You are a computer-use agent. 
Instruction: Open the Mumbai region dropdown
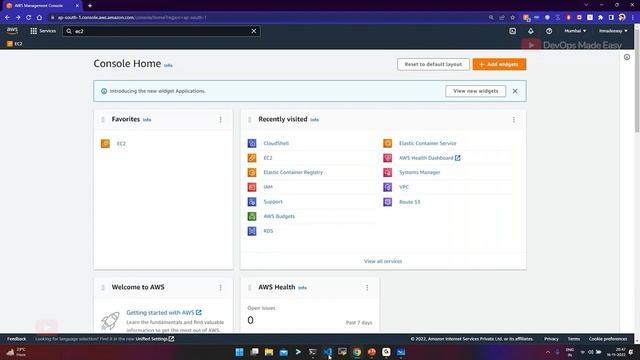click(x=575, y=31)
